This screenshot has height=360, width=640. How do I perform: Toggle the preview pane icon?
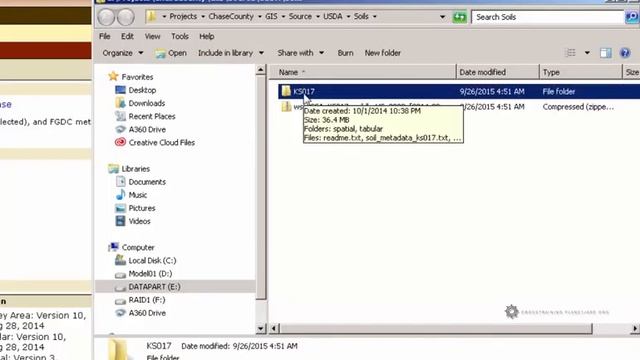pos(606,53)
